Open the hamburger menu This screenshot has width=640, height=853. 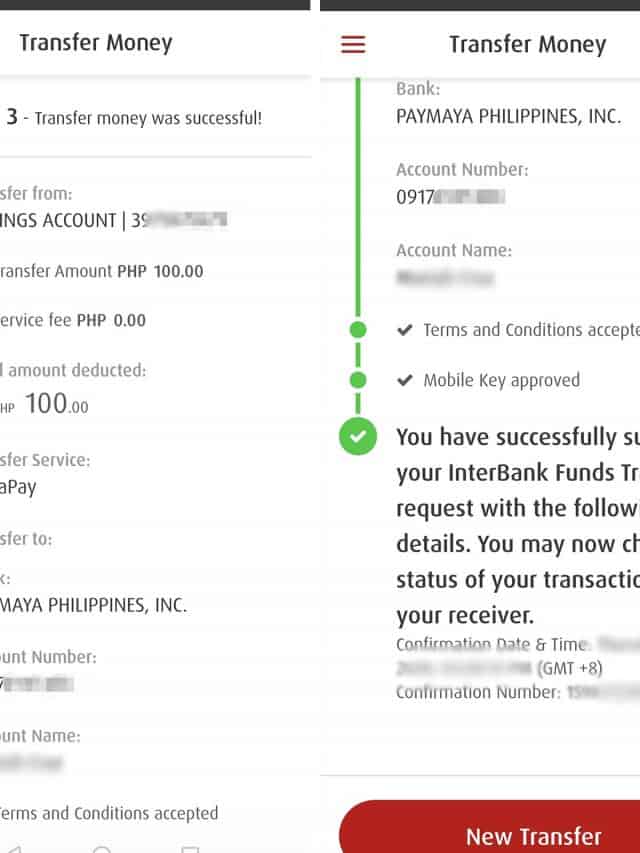(353, 45)
